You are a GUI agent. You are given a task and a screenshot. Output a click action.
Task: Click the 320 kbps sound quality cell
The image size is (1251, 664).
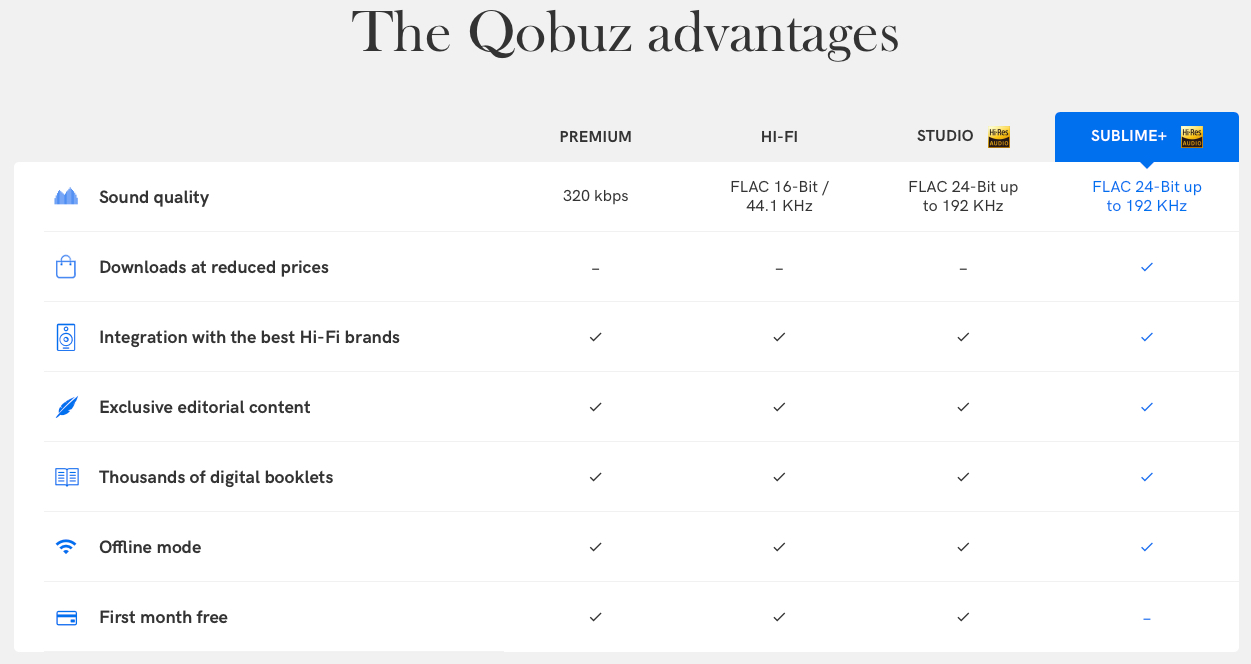coord(596,196)
